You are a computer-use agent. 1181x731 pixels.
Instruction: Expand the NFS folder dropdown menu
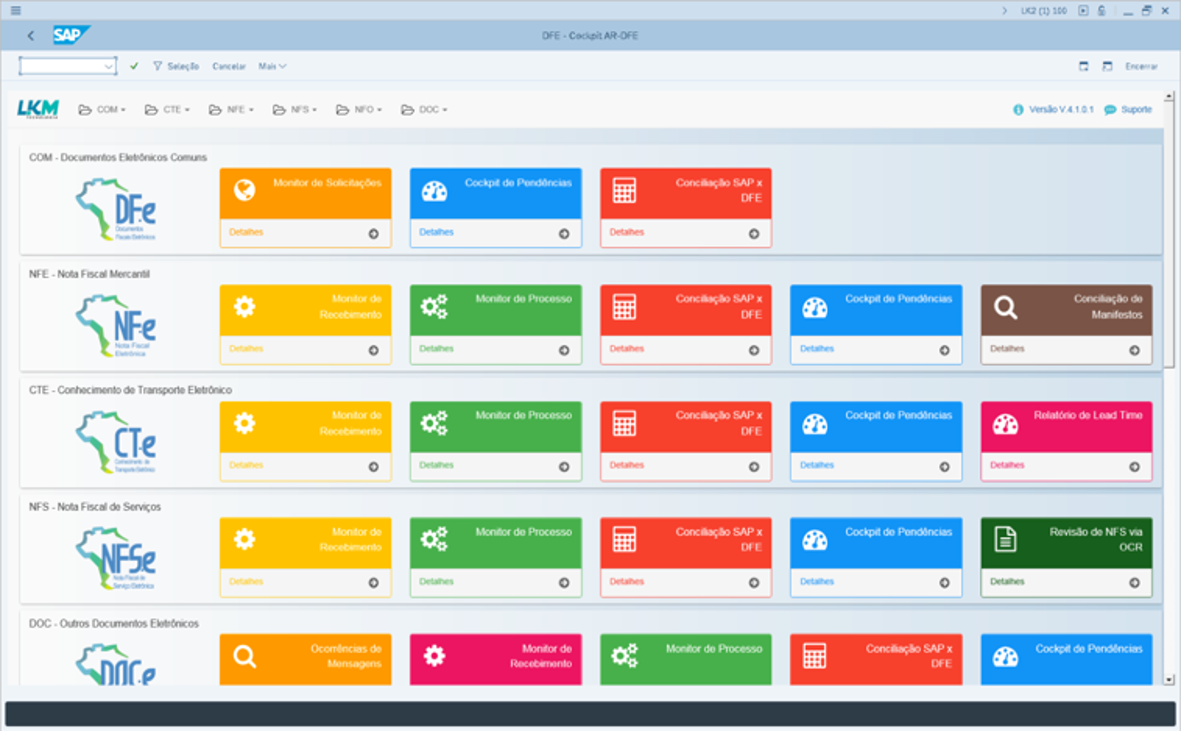294,110
